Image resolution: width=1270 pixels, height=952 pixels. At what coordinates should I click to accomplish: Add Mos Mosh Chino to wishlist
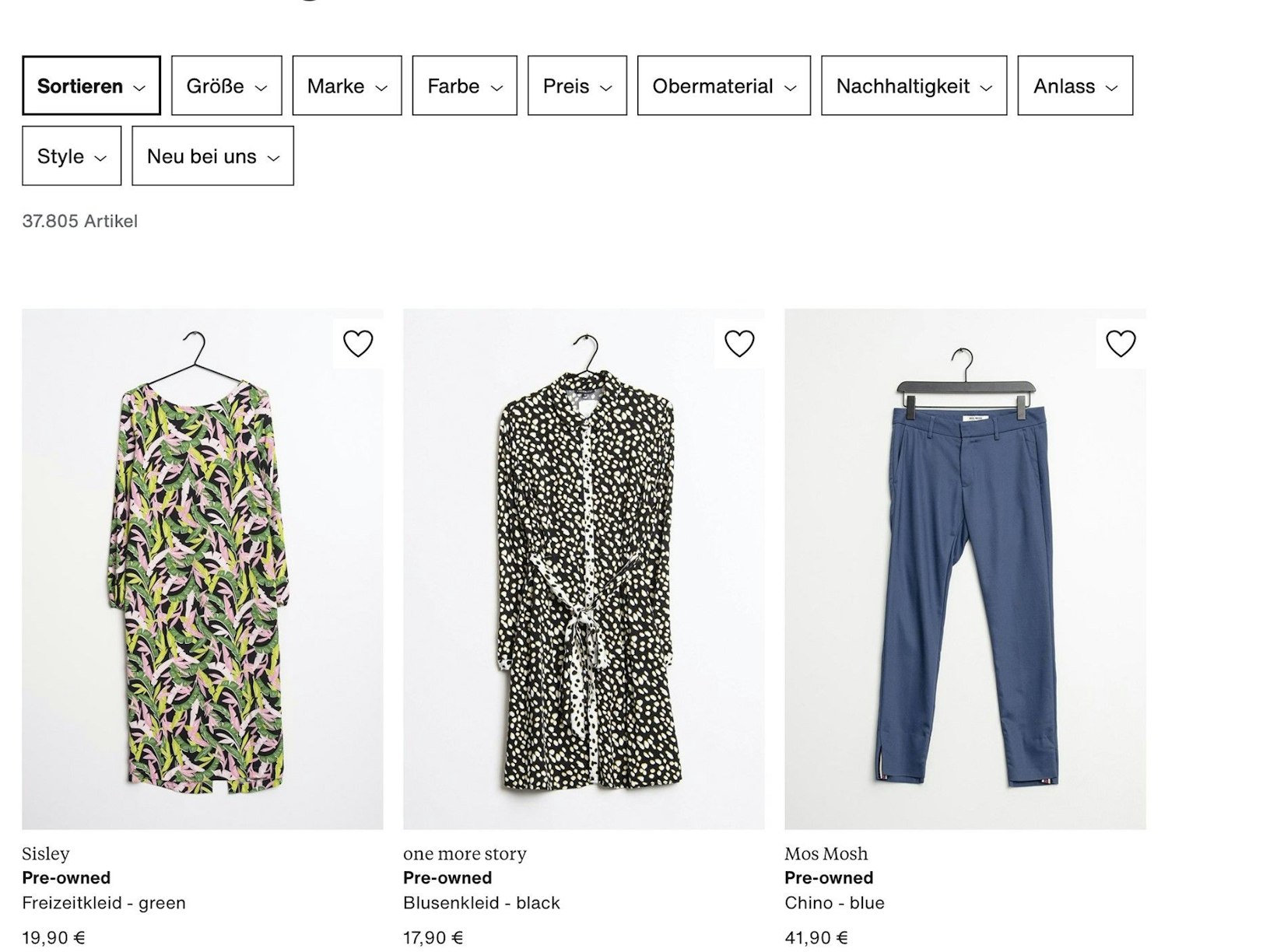click(x=1121, y=343)
